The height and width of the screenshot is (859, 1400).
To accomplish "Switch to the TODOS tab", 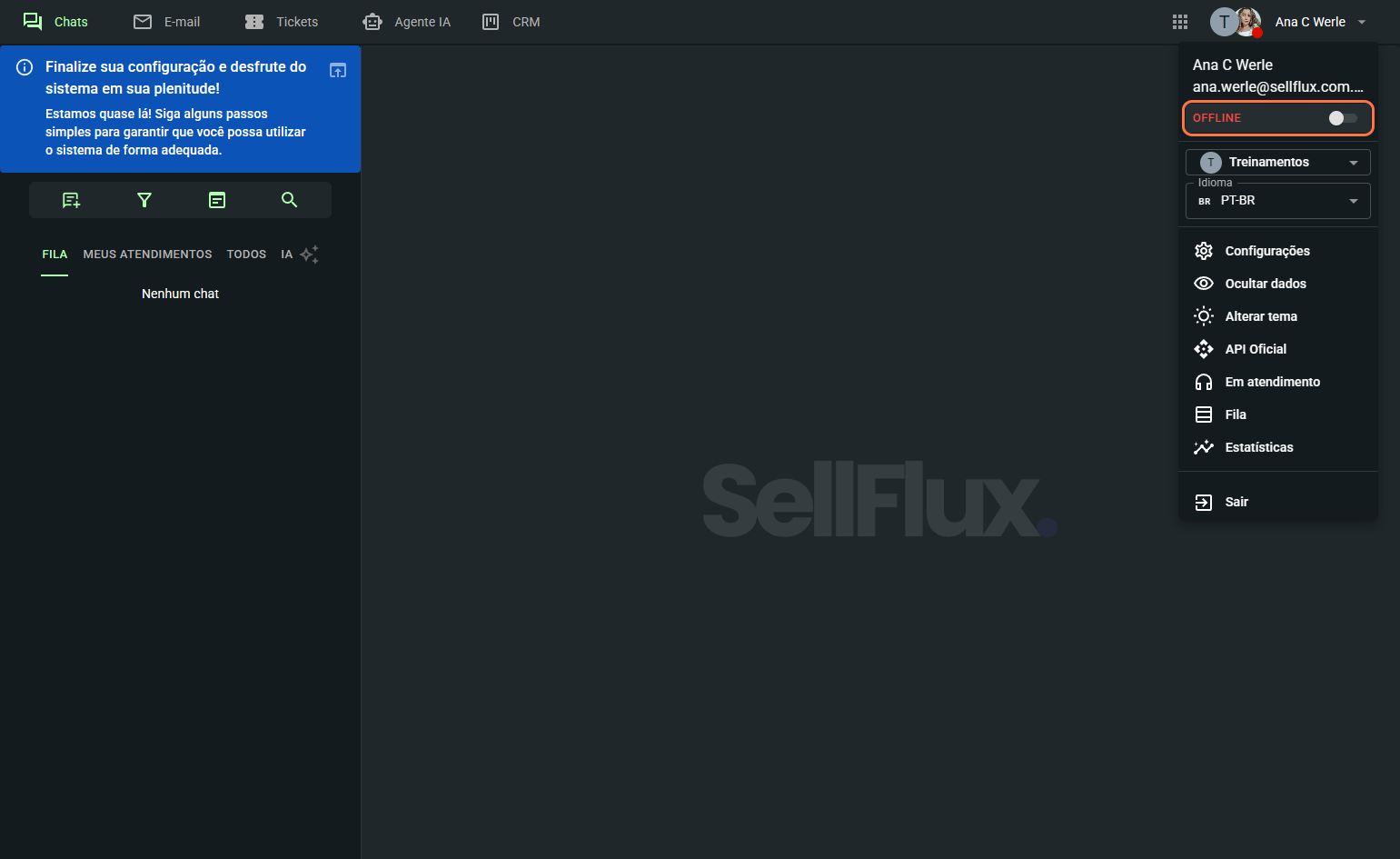I will click(246, 255).
